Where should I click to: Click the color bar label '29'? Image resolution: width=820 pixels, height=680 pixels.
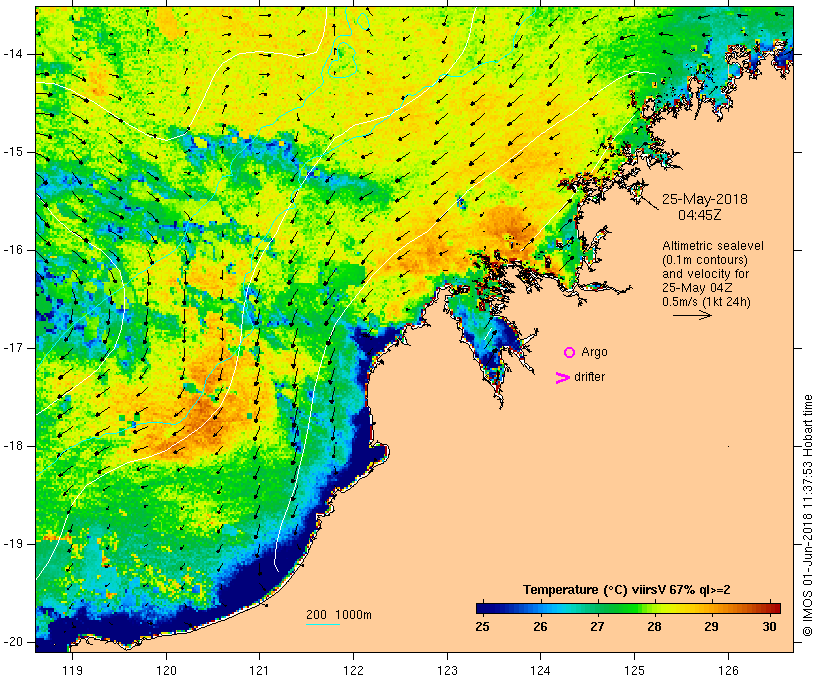point(711,626)
